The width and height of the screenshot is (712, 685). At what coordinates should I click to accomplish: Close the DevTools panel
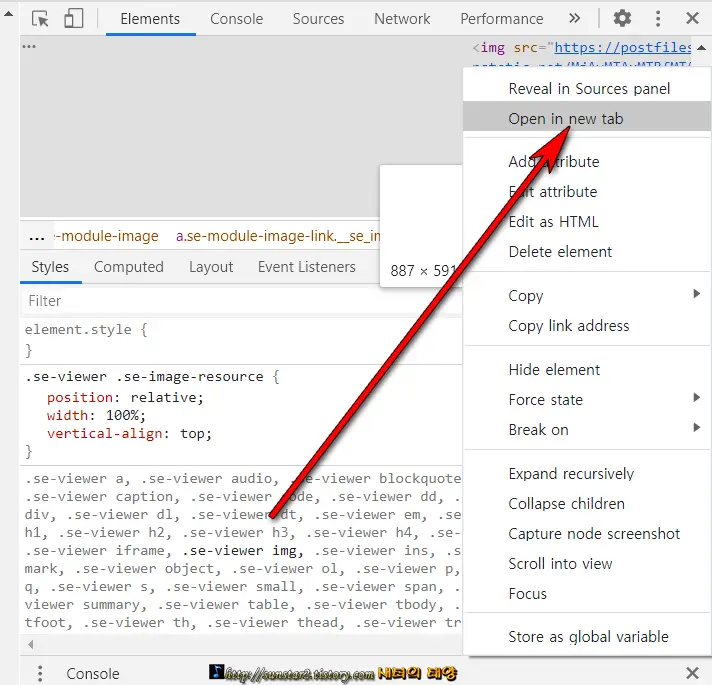(x=692, y=19)
